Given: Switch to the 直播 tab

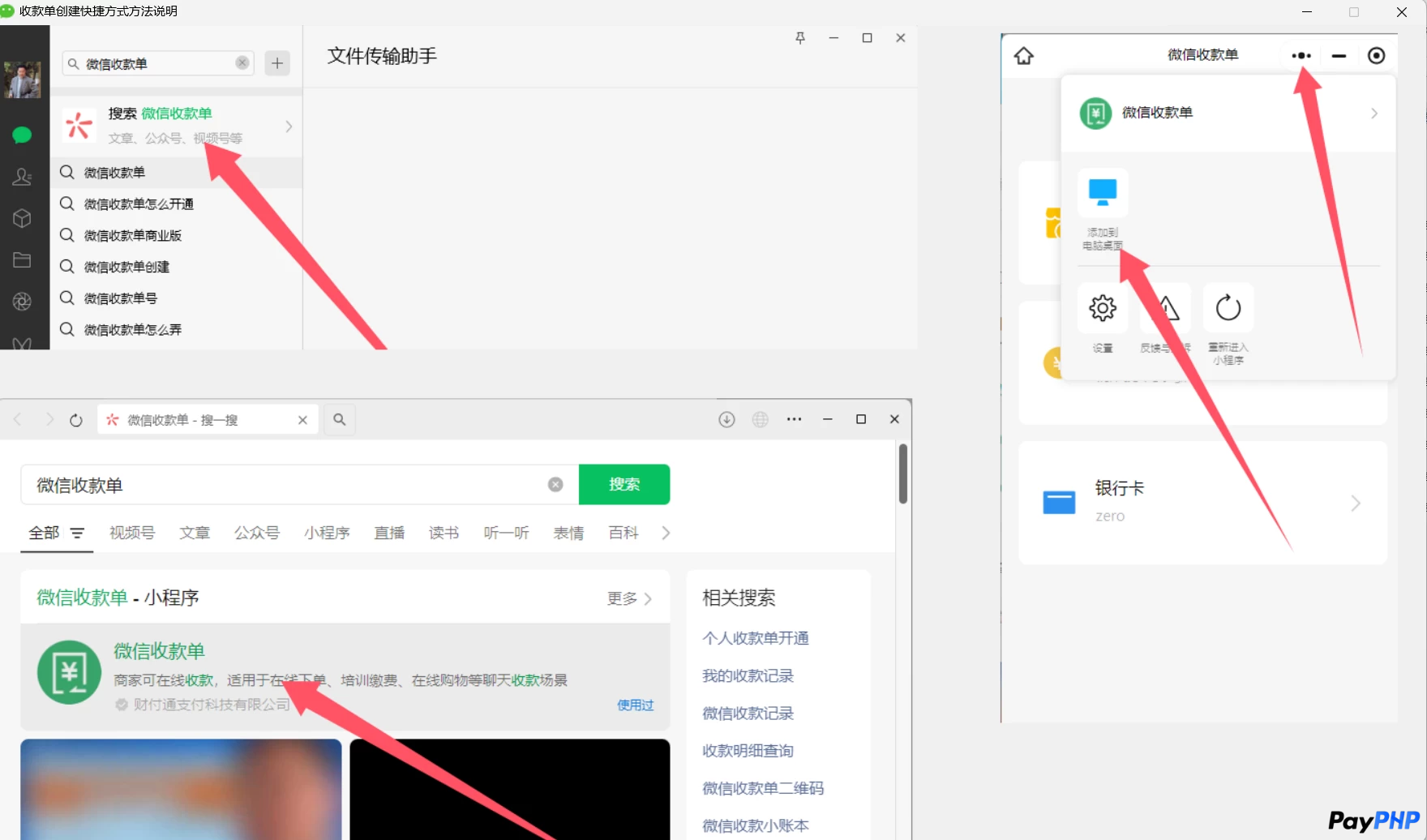Looking at the screenshot, I should tap(389, 533).
